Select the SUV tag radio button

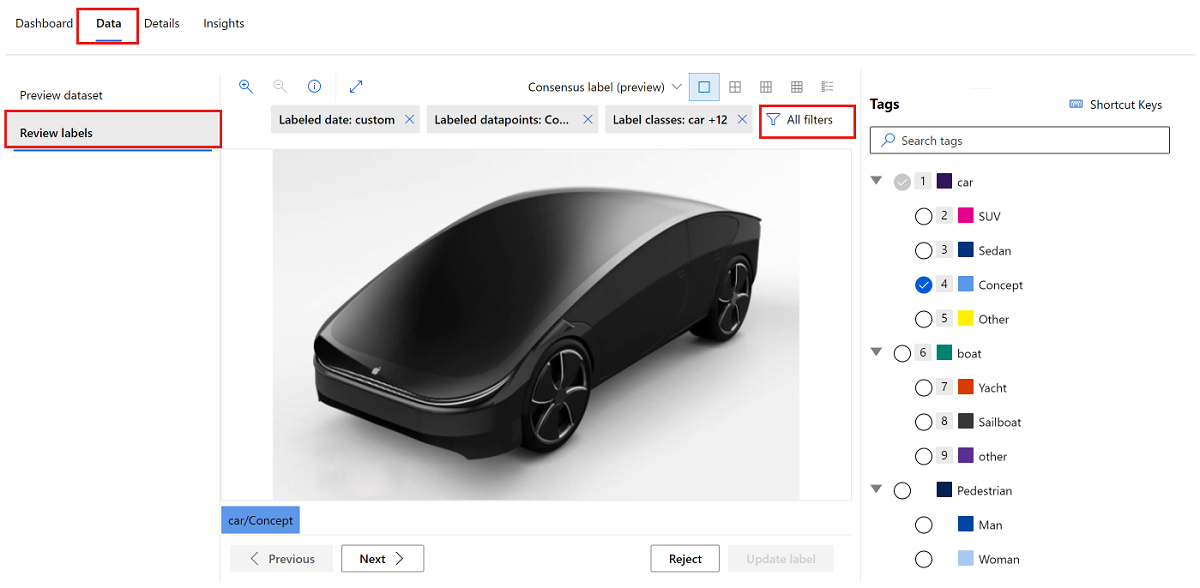pos(923,215)
